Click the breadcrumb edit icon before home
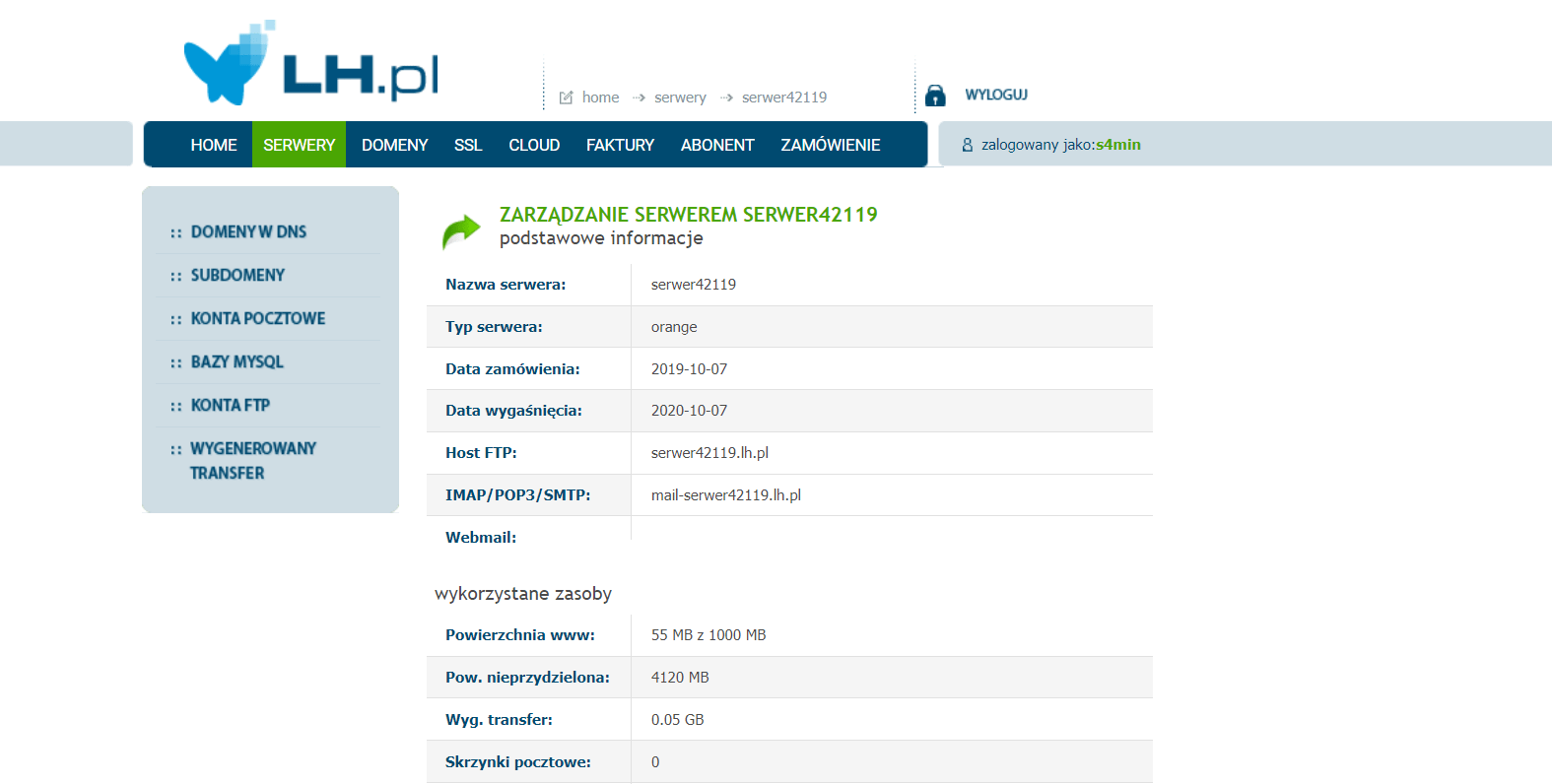 [566, 98]
